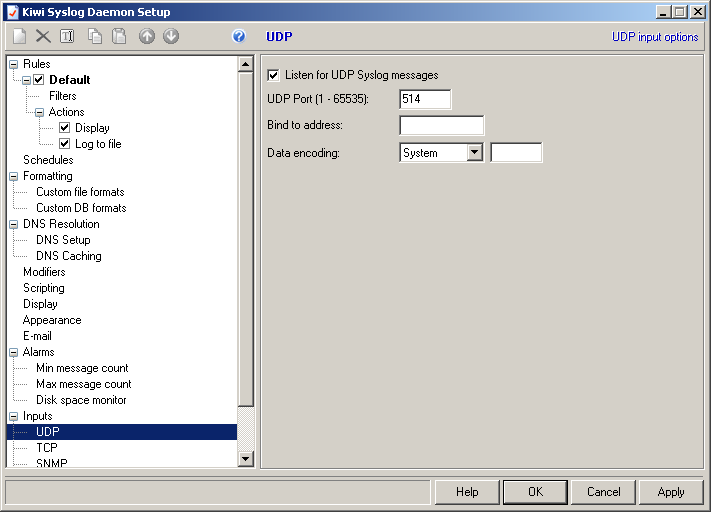Collapse the Default rule node
The width and height of the screenshot is (711, 512).
[x=26, y=80]
